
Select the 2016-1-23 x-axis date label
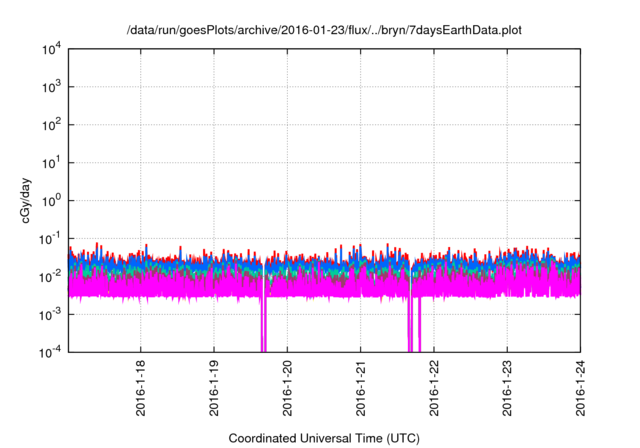point(507,388)
